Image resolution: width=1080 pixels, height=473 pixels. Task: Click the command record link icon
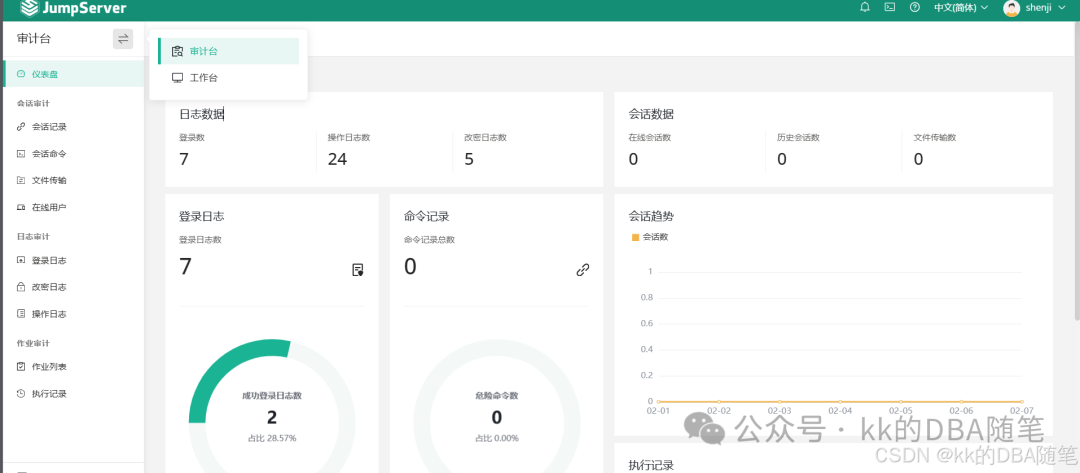coord(583,270)
